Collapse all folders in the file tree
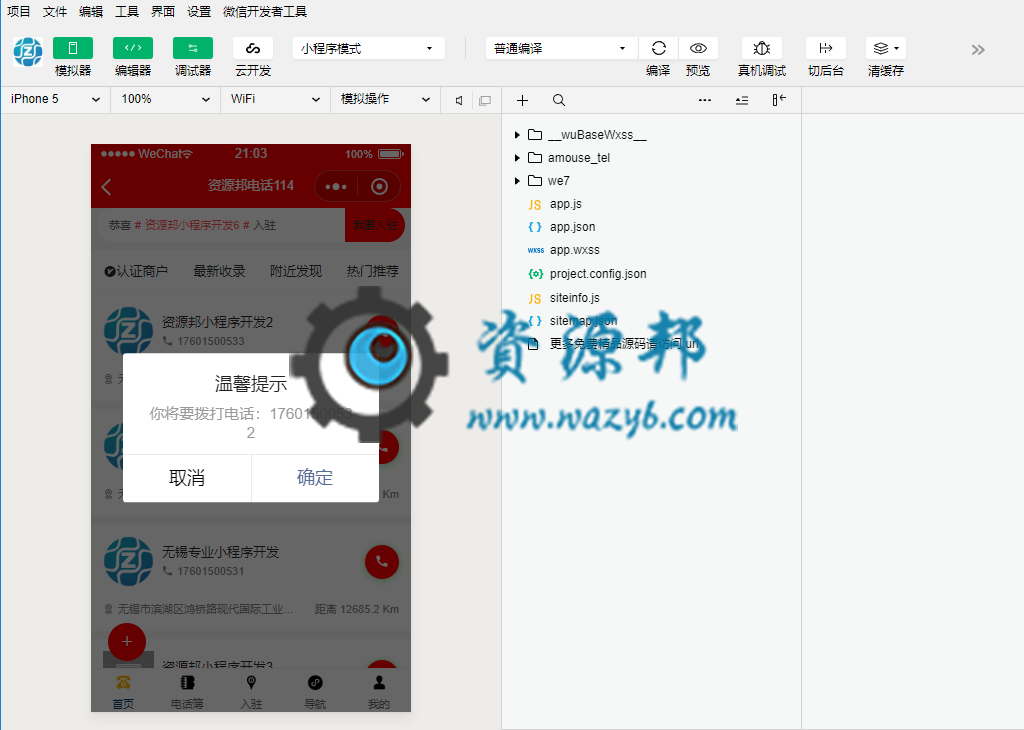The image size is (1024, 730). click(741, 100)
